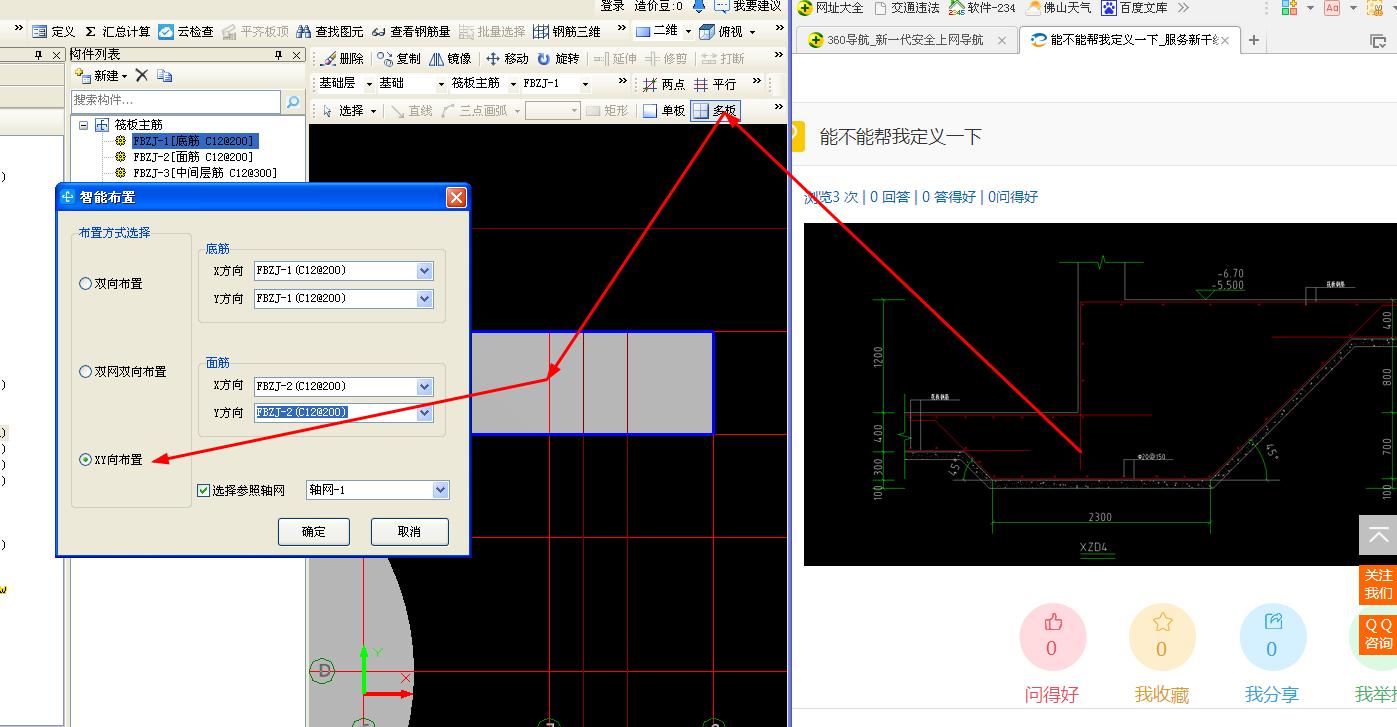Open 底筋 X方向 dropdown
The width and height of the screenshot is (1397, 727).
click(424, 270)
